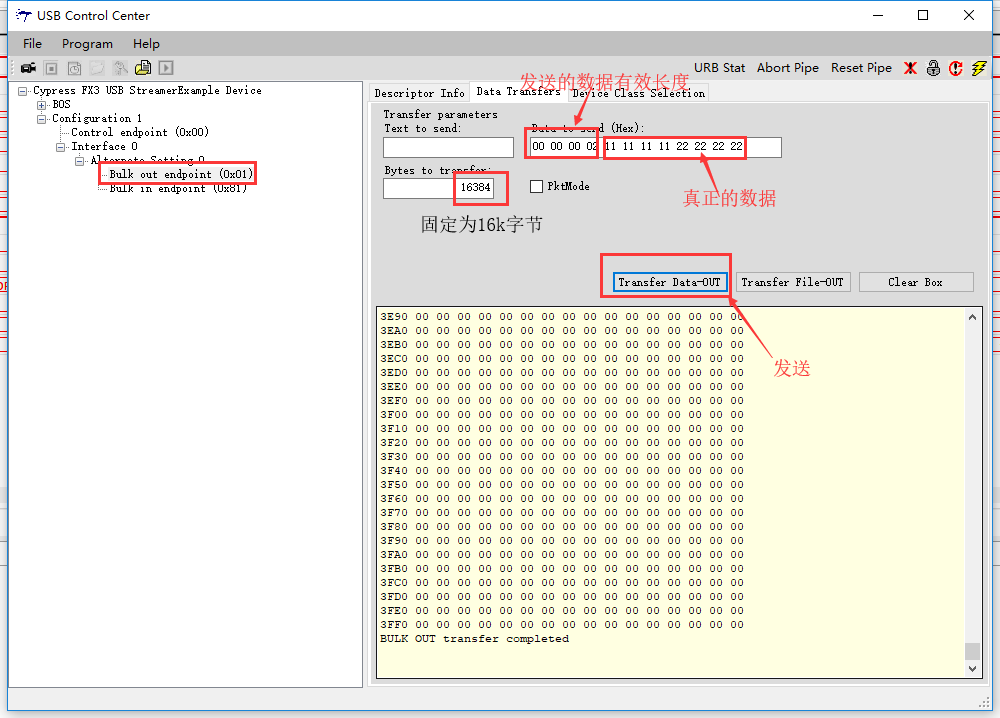This screenshot has width=1000, height=718.
Task: Click the greyed-out open folder icon
Action: (x=97, y=68)
